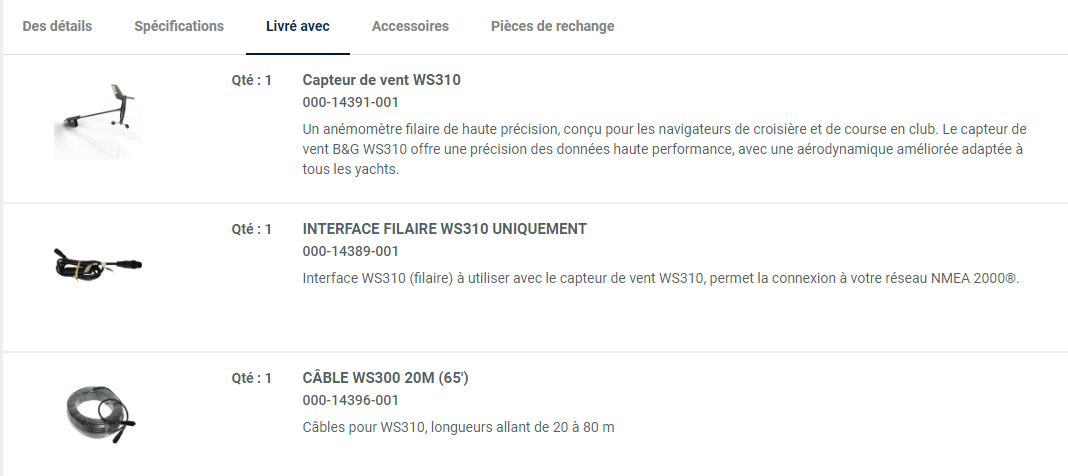This screenshot has height=476, width=1068.
Task: Click the NMEA 2000 interface description text
Action: [660, 277]
